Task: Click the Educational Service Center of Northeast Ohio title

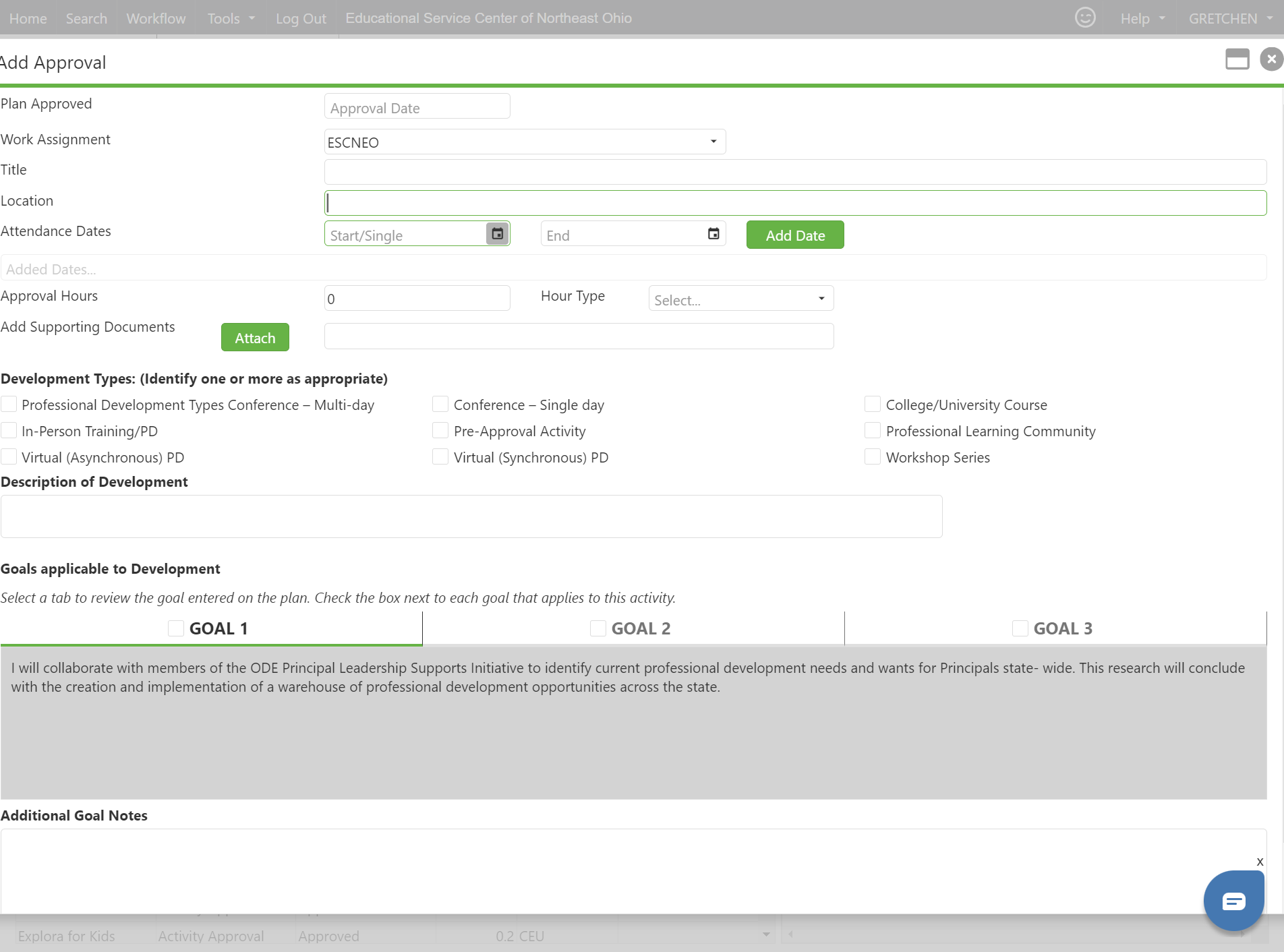Action: [488, 18]
